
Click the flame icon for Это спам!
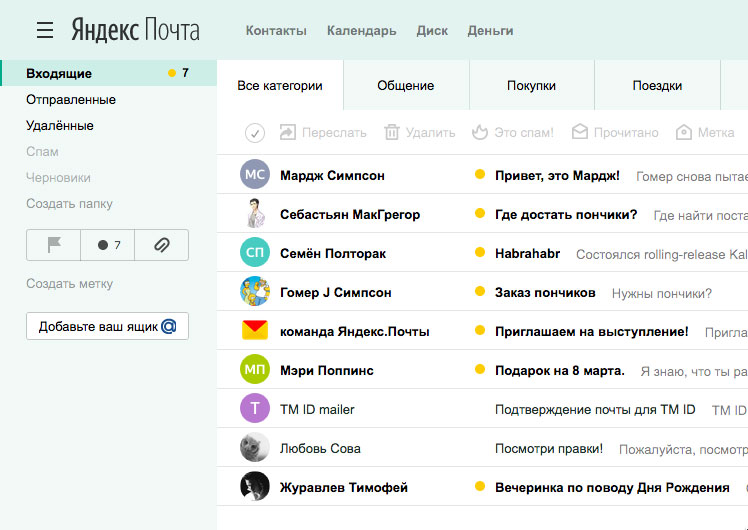[x=480, y=132]
